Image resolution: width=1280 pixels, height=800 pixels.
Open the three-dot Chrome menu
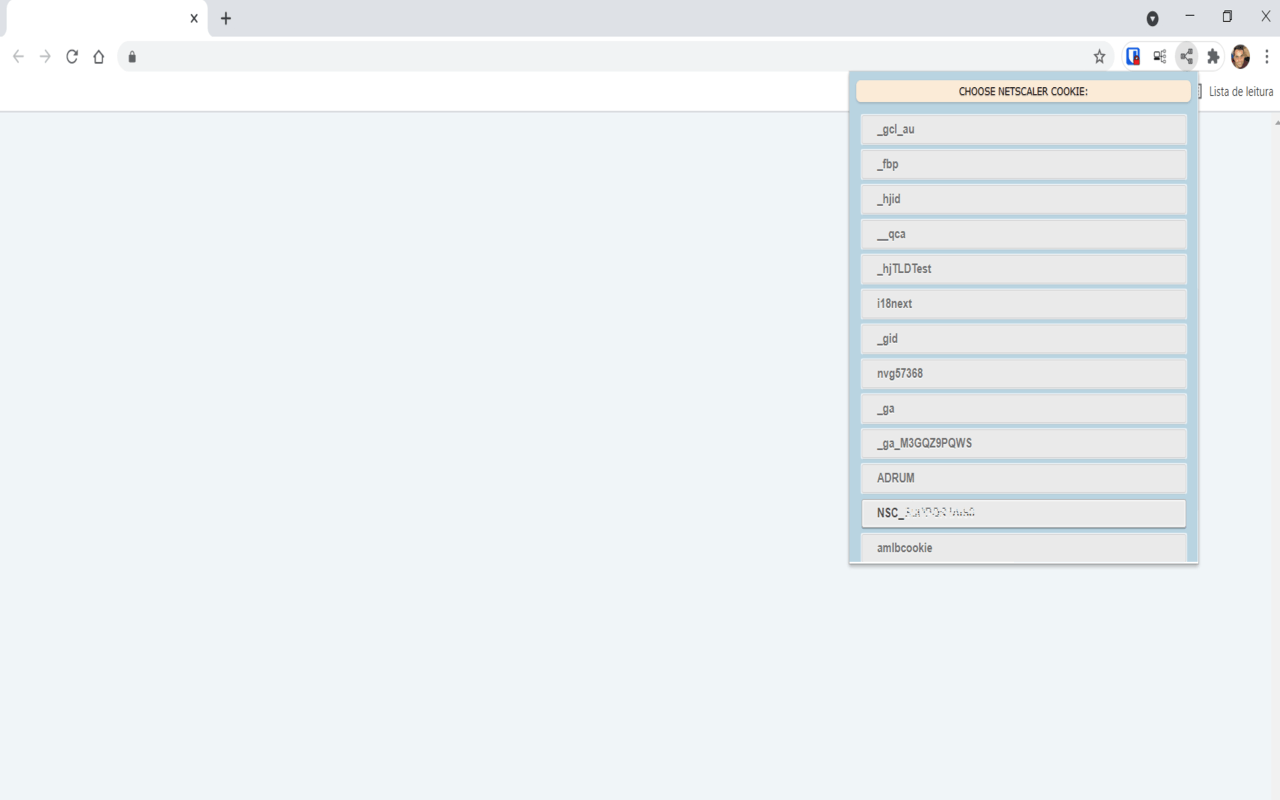pyautogui.click(x=1266, y=57)
